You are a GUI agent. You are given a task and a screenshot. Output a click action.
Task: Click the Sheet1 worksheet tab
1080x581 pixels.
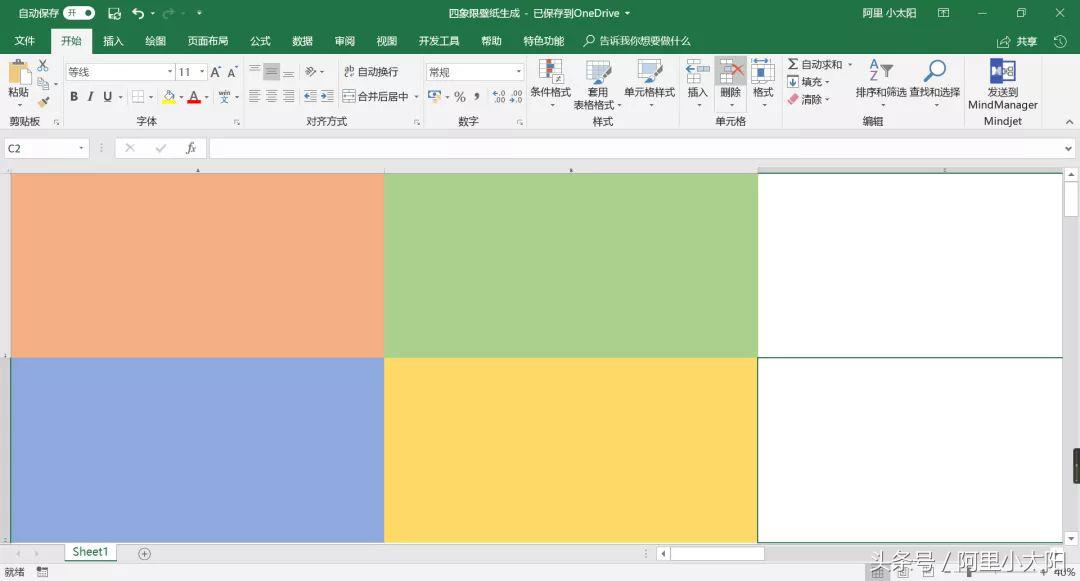[90, 552]
